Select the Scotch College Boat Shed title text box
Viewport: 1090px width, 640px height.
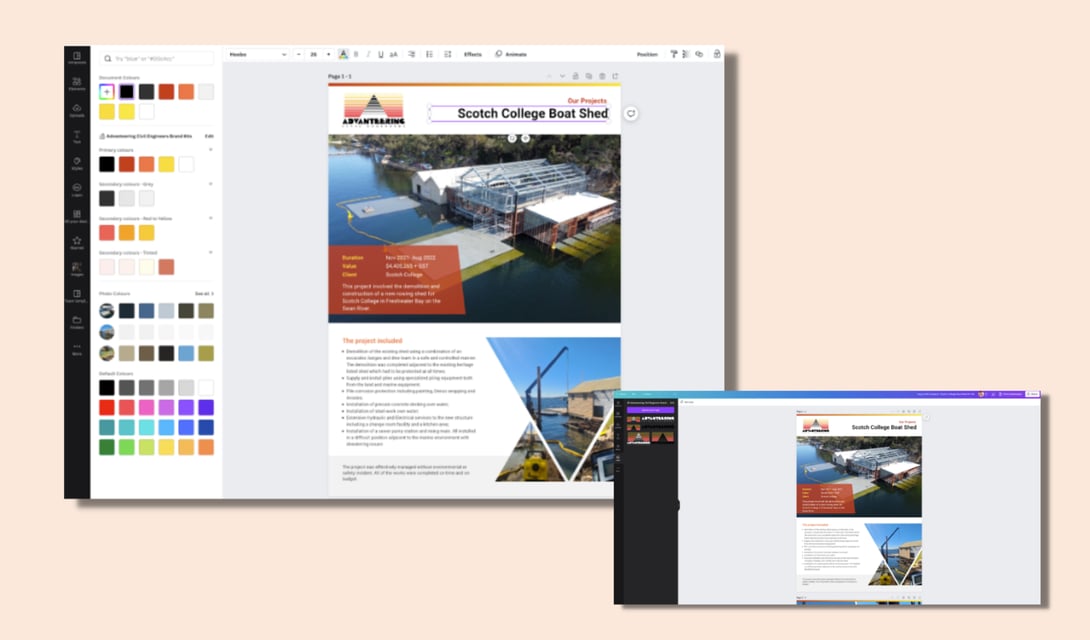pyautogui.click(x=519, y=114)
